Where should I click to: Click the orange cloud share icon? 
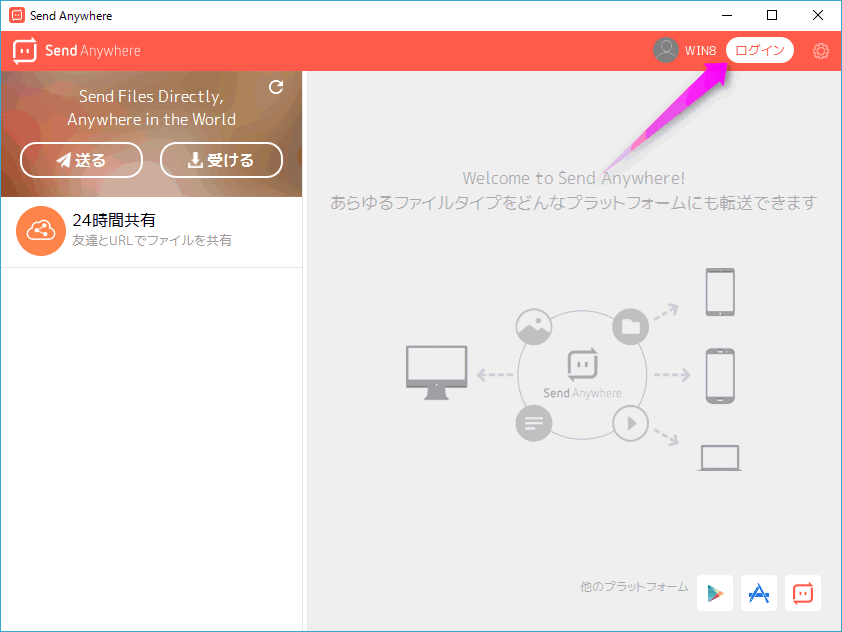coord(40,231)
